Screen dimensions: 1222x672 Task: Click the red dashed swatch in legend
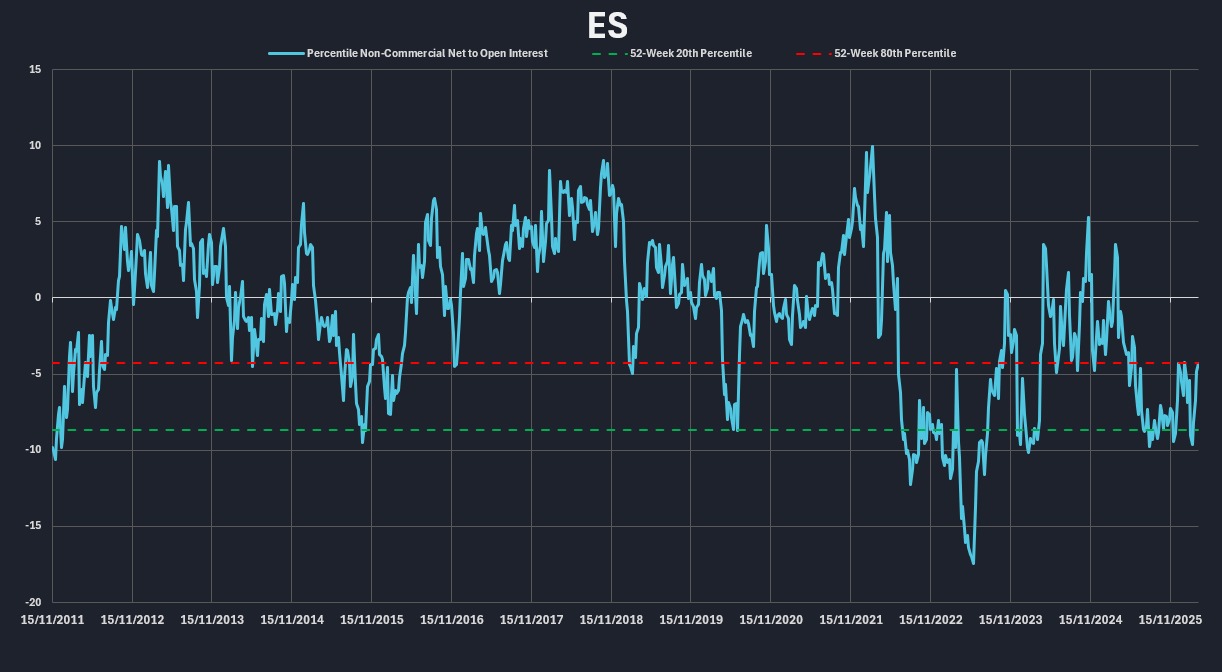click(812, 53)
